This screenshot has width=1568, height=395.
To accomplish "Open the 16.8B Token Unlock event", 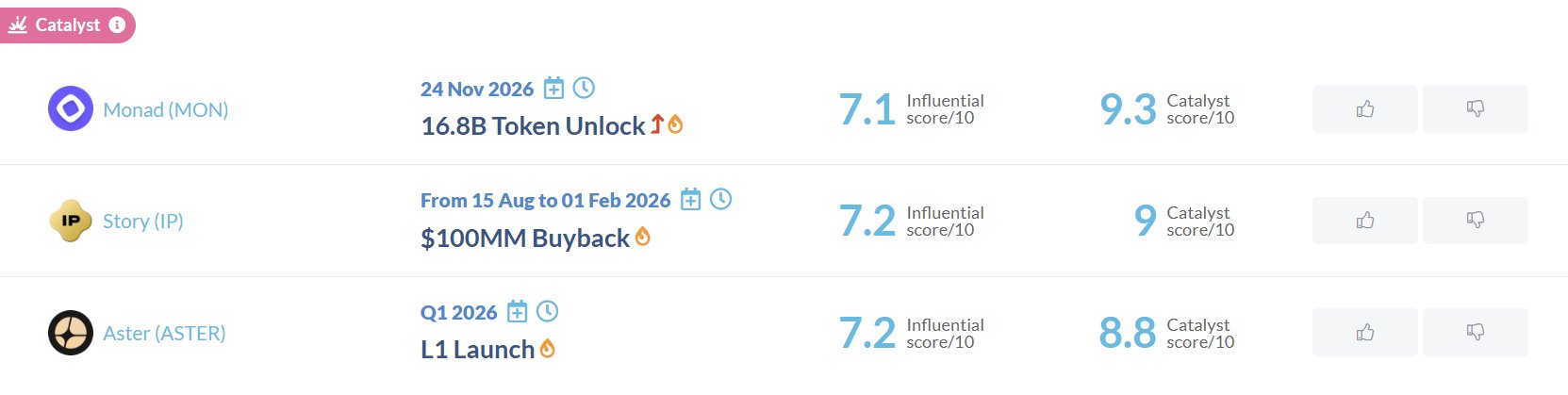I will pyautogui.click(x=533, y=126).
